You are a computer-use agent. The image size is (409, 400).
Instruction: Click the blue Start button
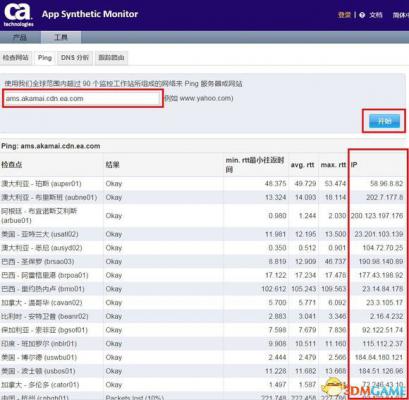384,121
